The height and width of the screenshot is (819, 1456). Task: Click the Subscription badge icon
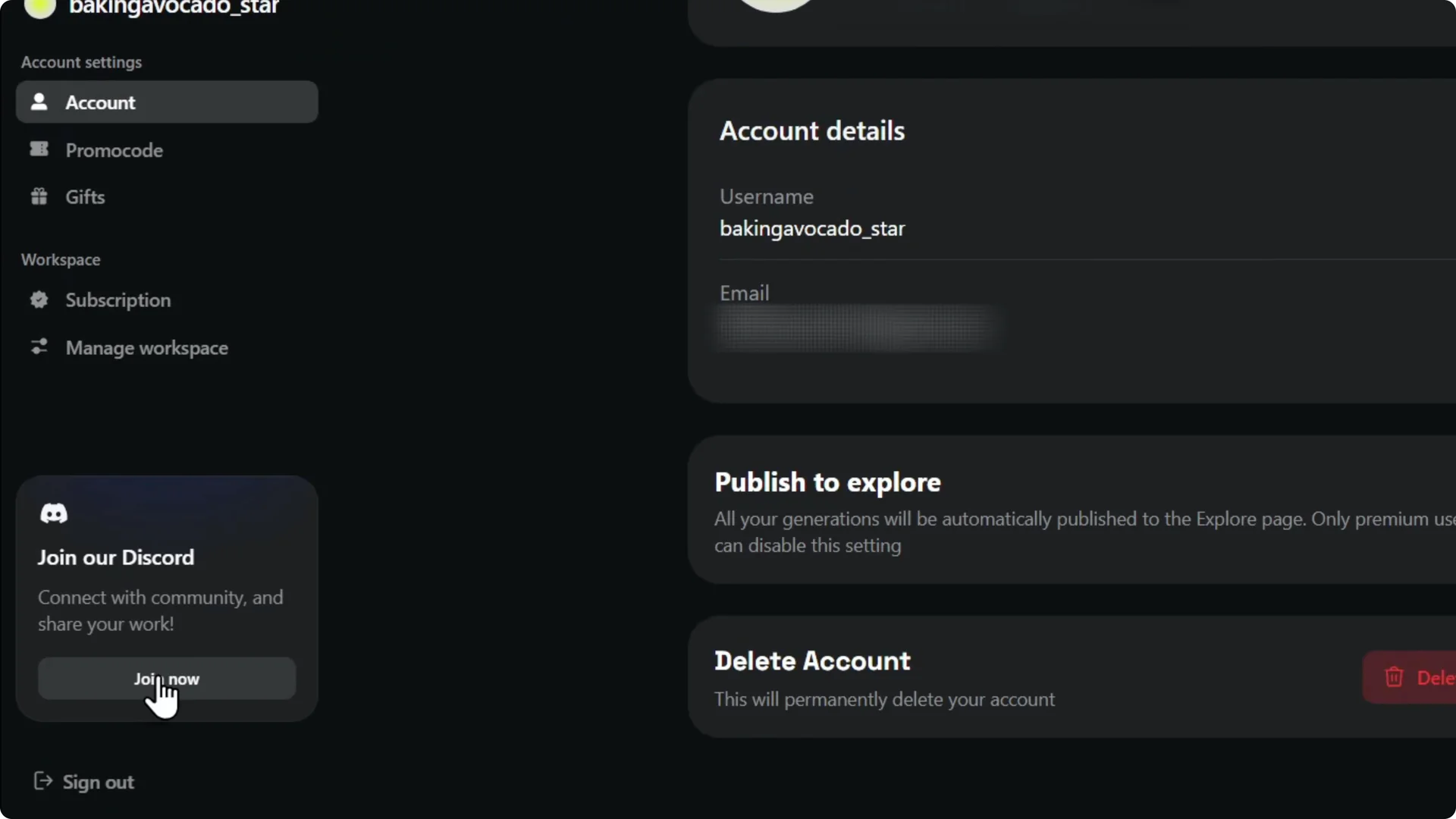[x=39, y=300]
